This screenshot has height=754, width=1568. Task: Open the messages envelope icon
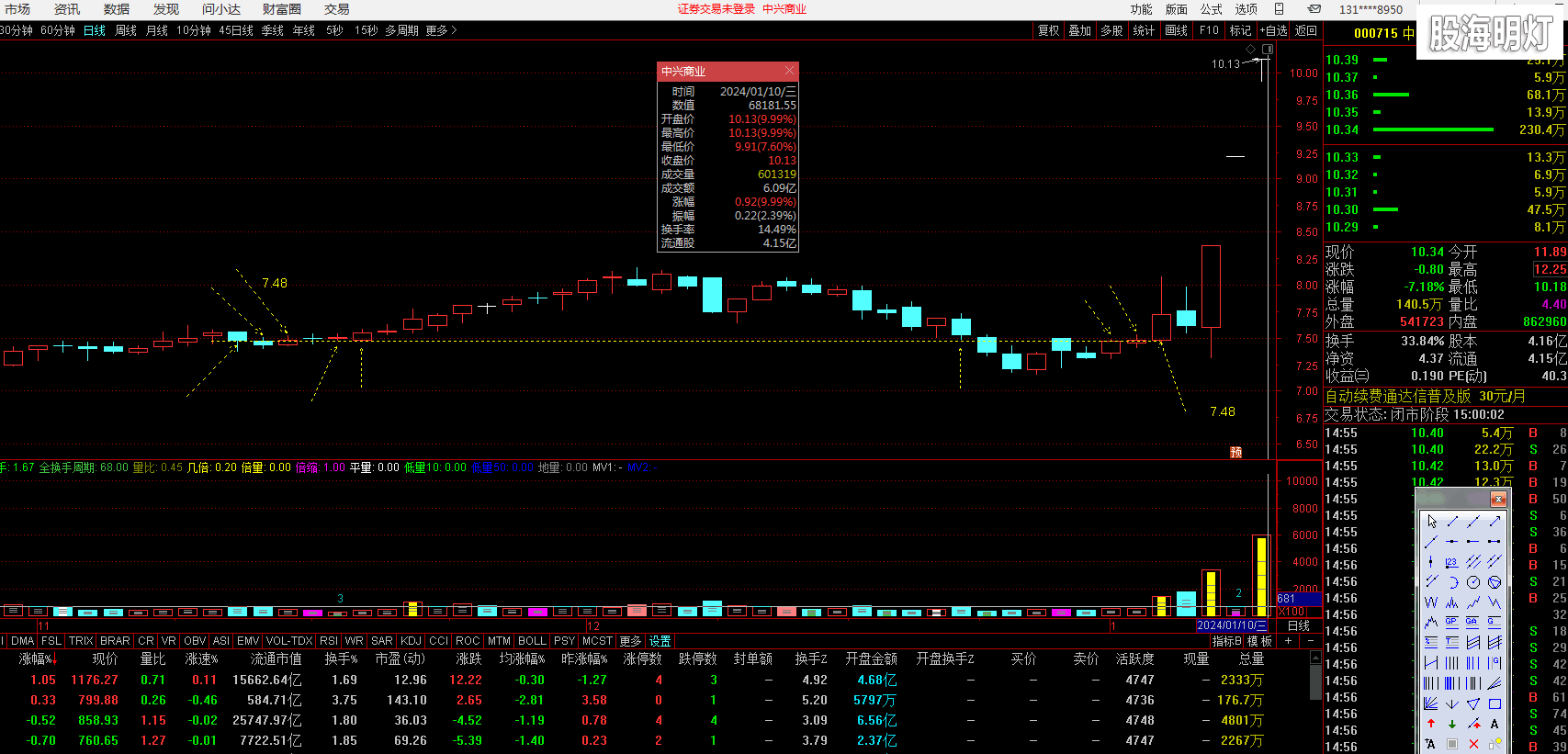pyautogui.click(x=1314, y=9)
